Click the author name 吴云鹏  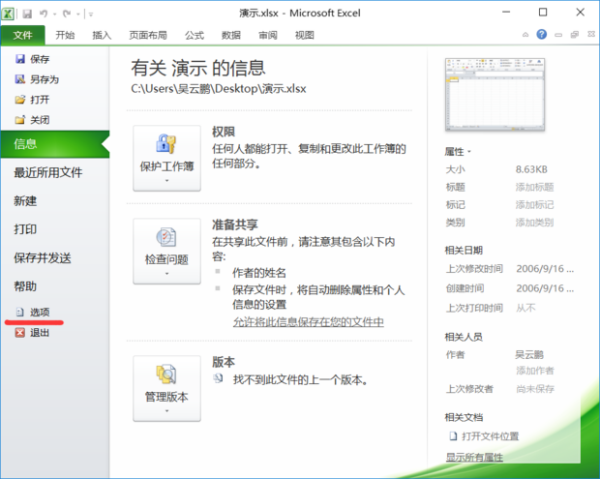pyautogui.click(x=530, y=355)
